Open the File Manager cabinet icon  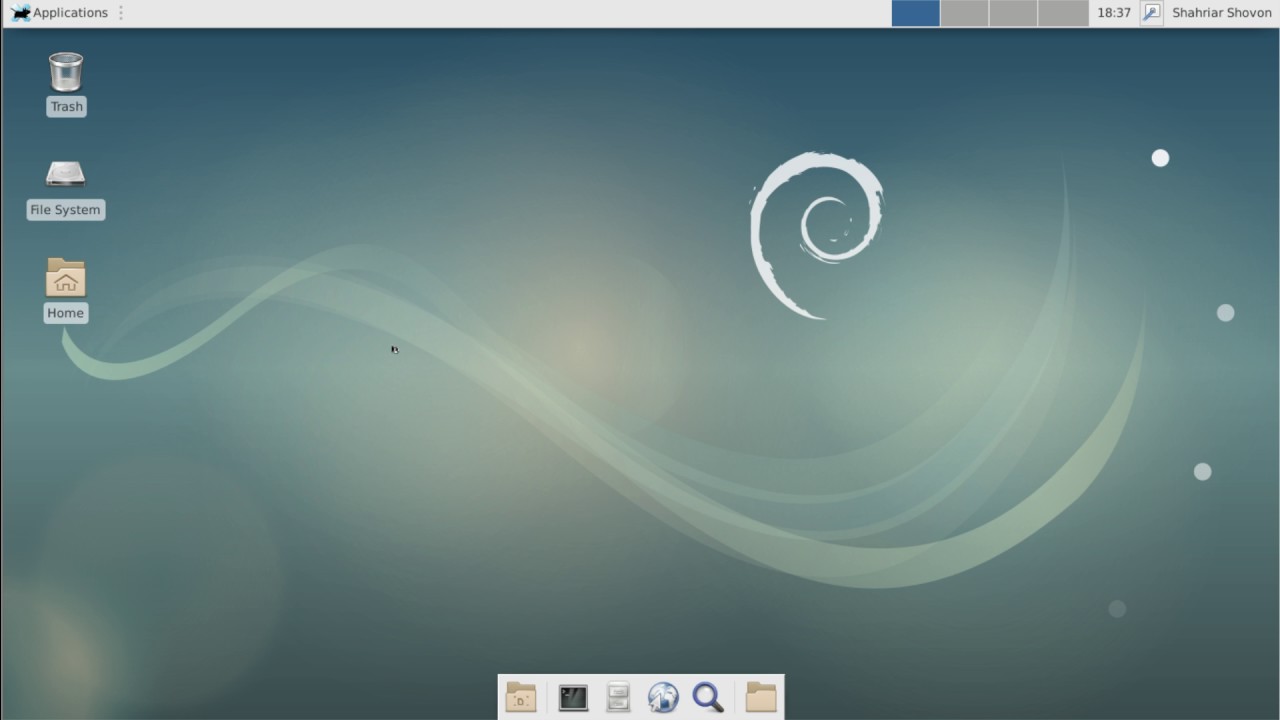click(x=618, y=697)
